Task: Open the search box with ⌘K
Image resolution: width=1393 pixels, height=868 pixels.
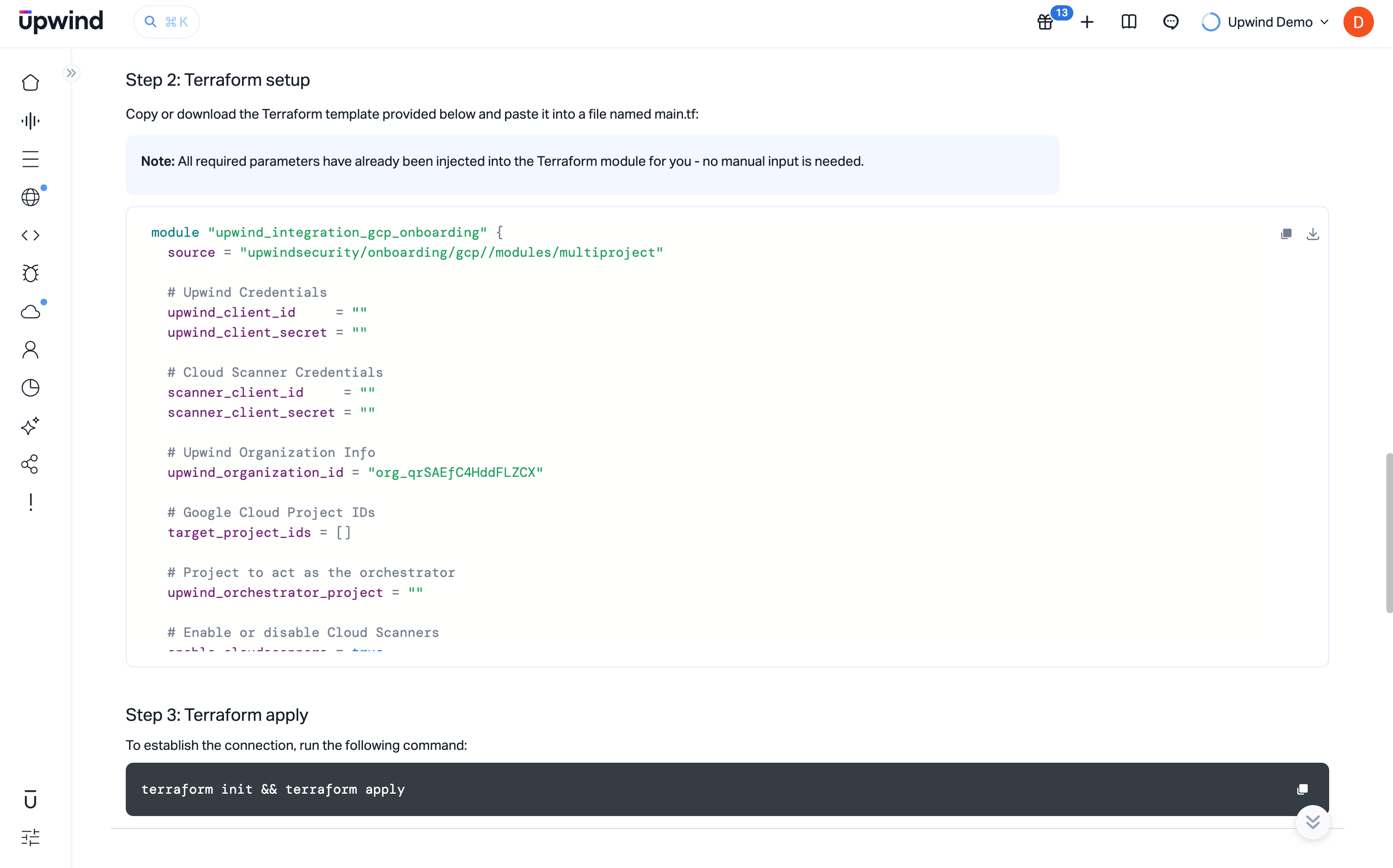Action: [166, 22]
